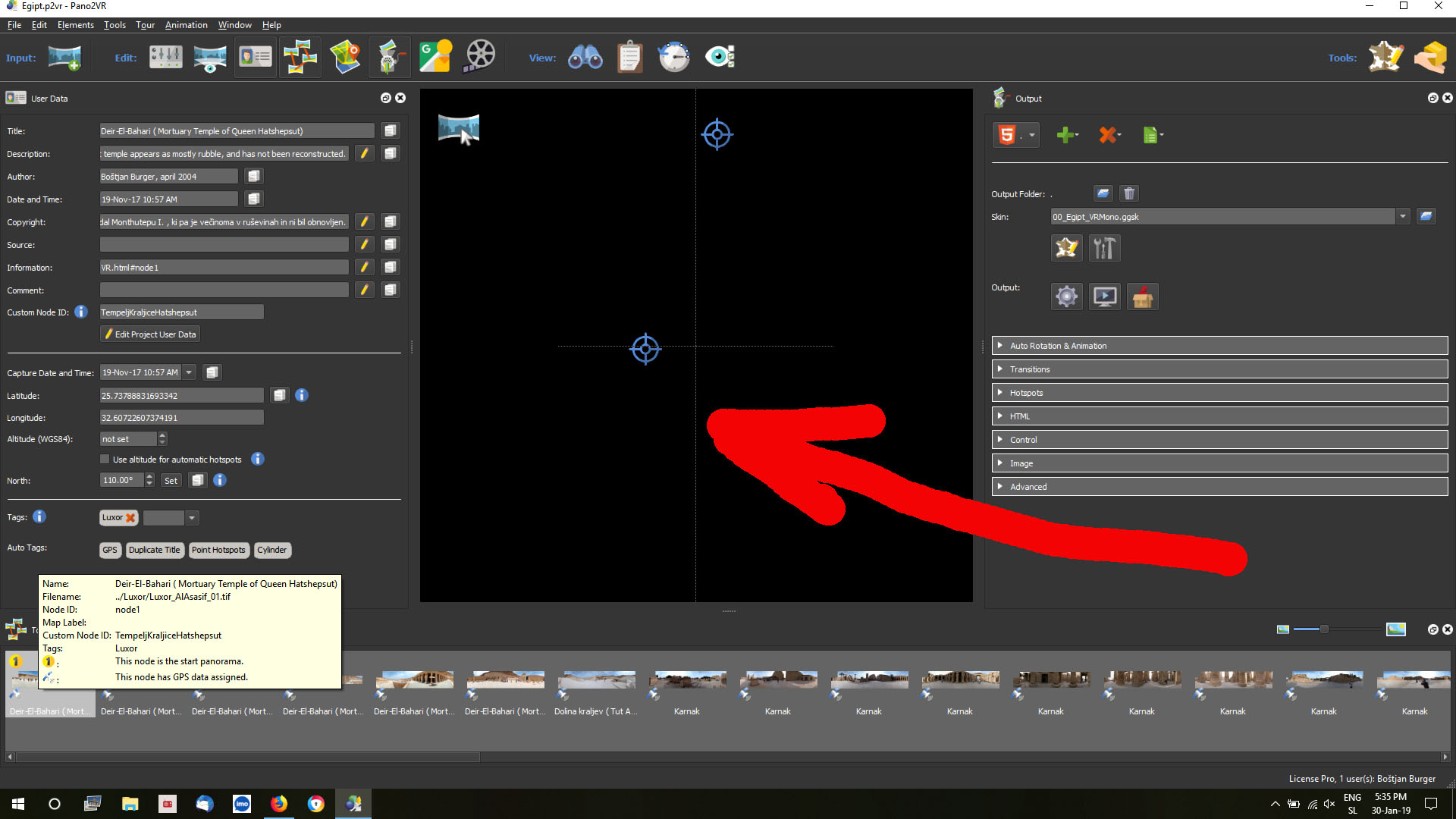Screen dimensions: 1456x819
Task: Open the History clock icon
Action: tap(674, 58)
